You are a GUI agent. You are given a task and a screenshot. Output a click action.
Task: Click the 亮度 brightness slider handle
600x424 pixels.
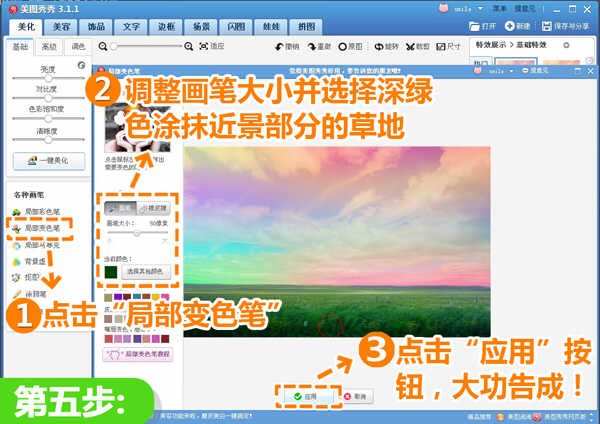[x=48, y=78]
